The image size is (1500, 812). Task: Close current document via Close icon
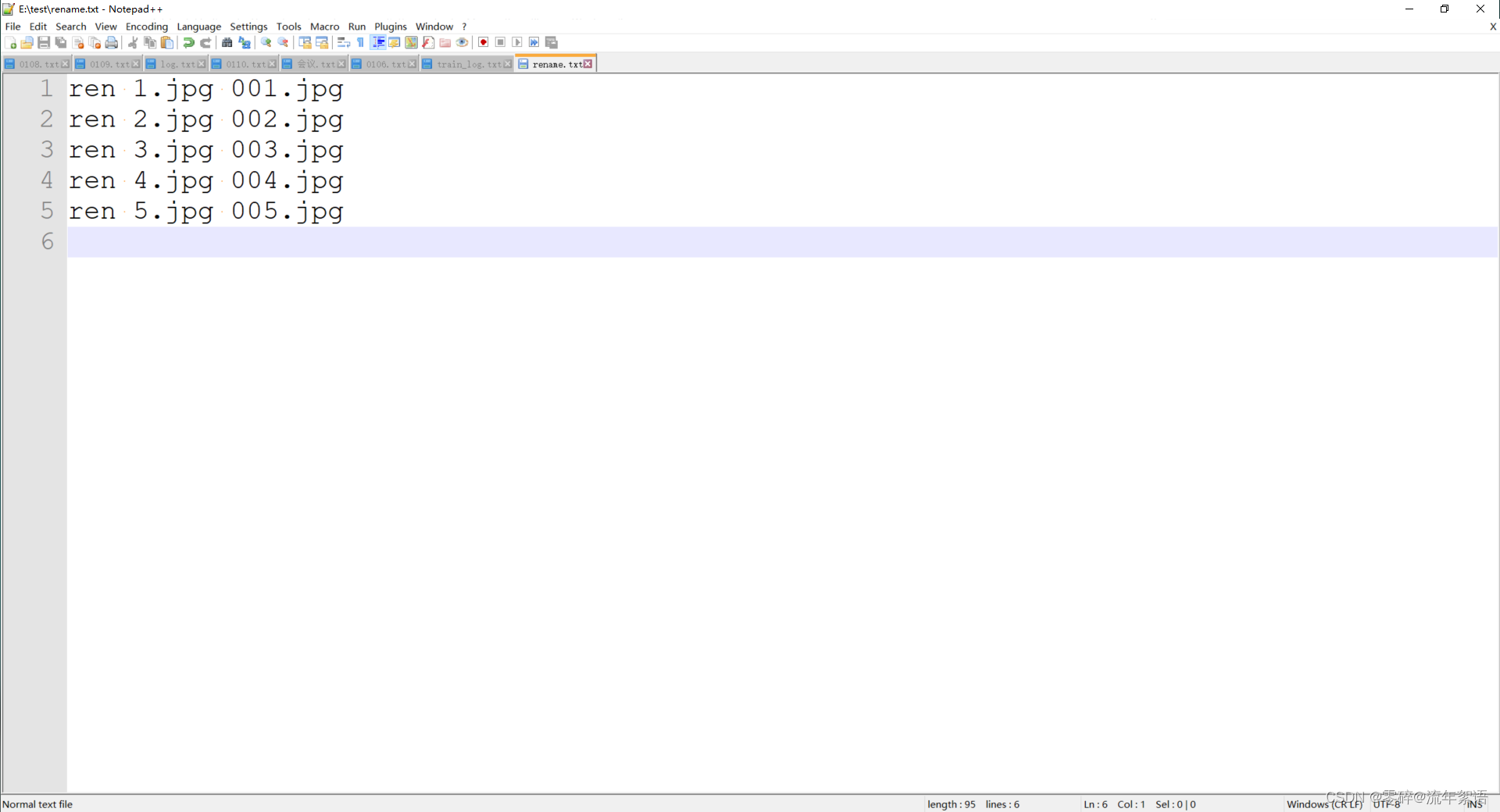(x=78, y=43)
